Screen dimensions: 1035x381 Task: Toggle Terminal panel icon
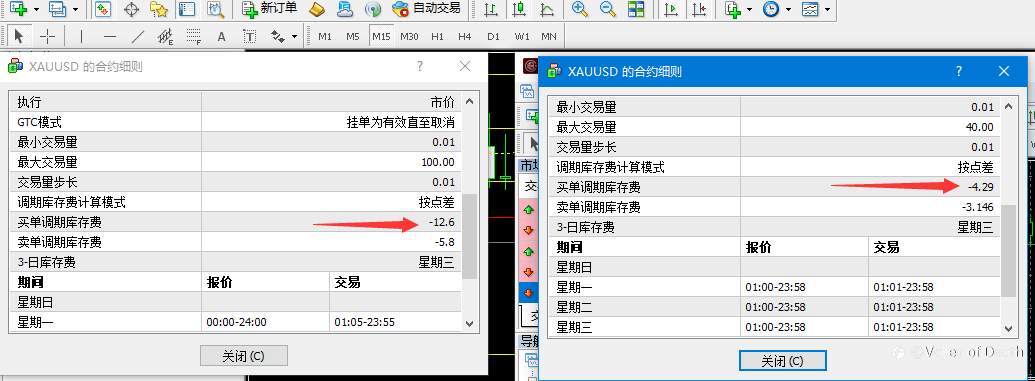point(187,9)
